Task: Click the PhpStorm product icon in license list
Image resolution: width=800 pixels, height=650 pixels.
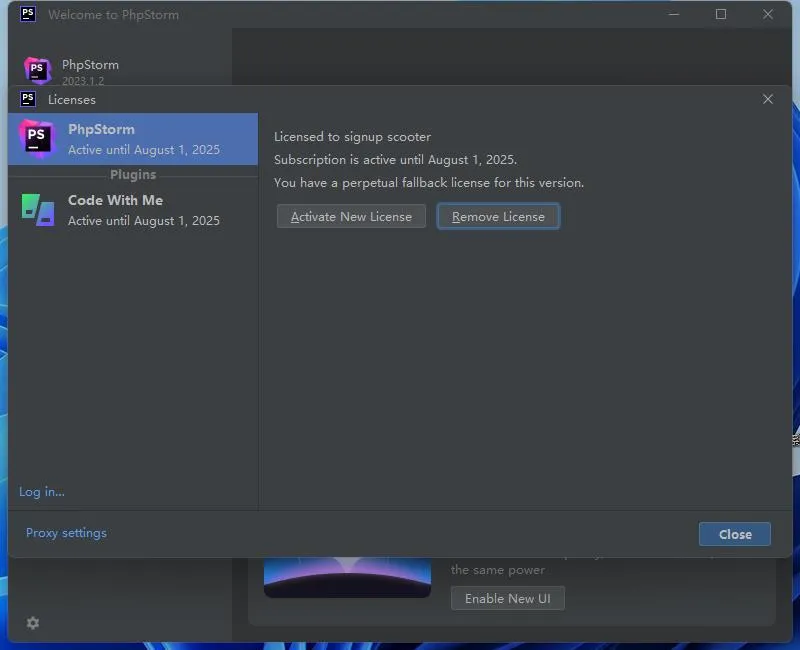Action: (x=36, y=138)
